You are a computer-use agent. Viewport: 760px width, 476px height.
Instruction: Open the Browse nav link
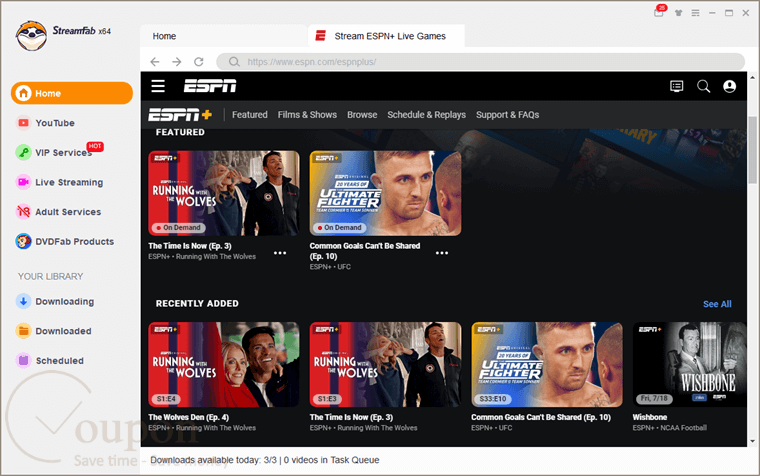coord(362,115)
